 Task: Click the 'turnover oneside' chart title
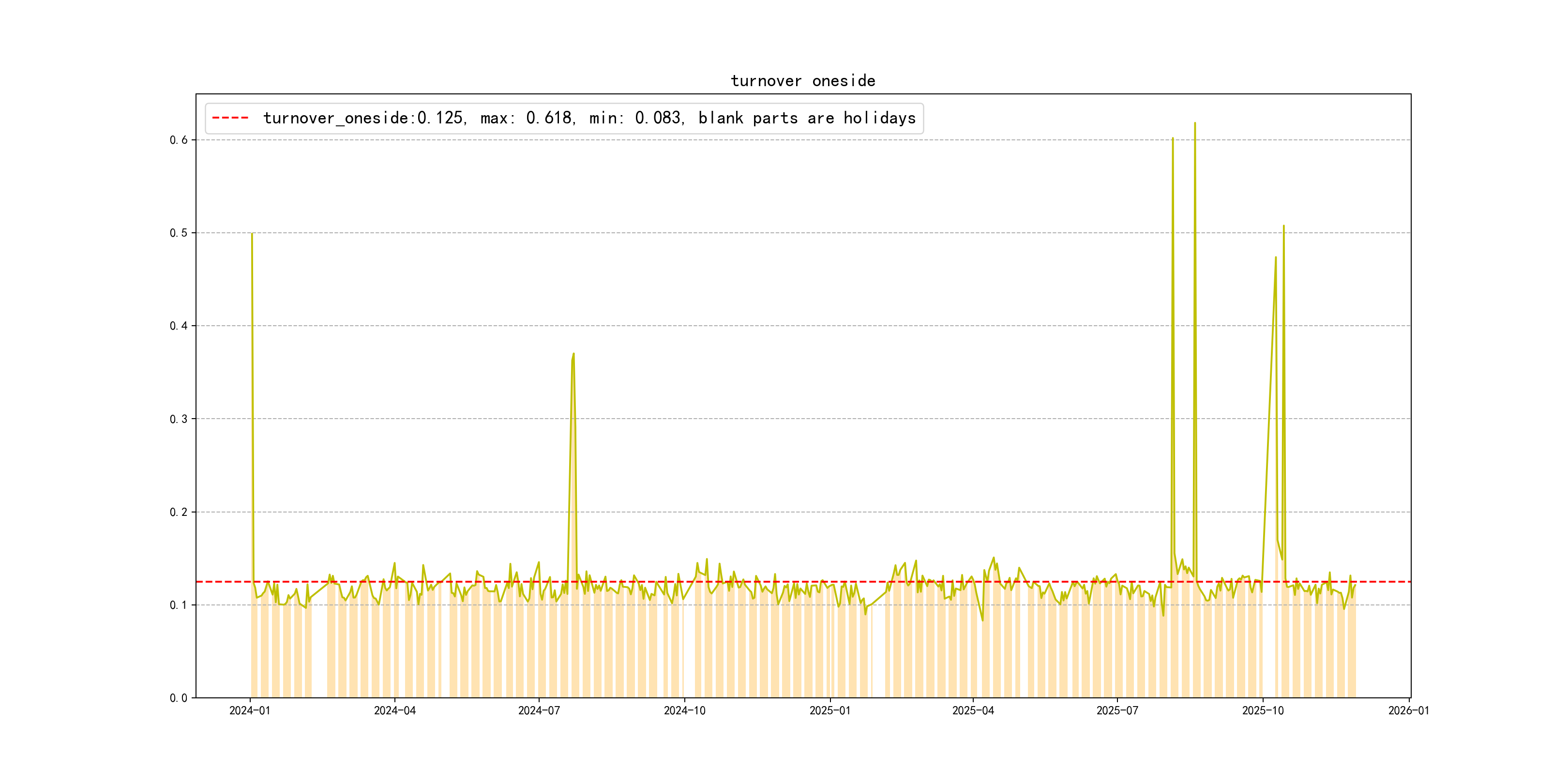coord(802,81)
